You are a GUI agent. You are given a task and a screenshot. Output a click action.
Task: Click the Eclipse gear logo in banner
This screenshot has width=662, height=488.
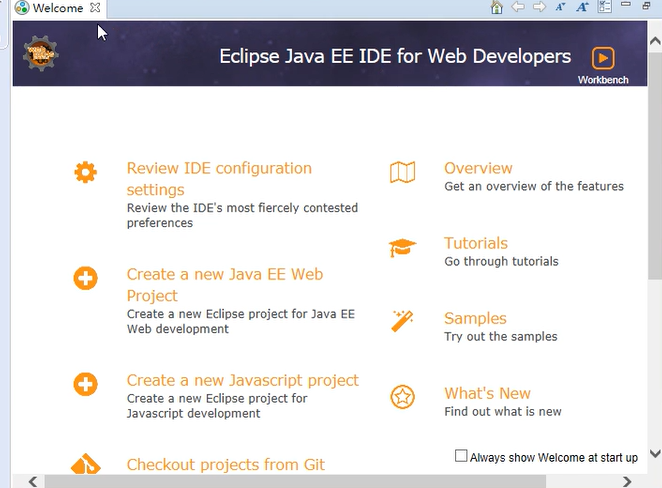41,54
